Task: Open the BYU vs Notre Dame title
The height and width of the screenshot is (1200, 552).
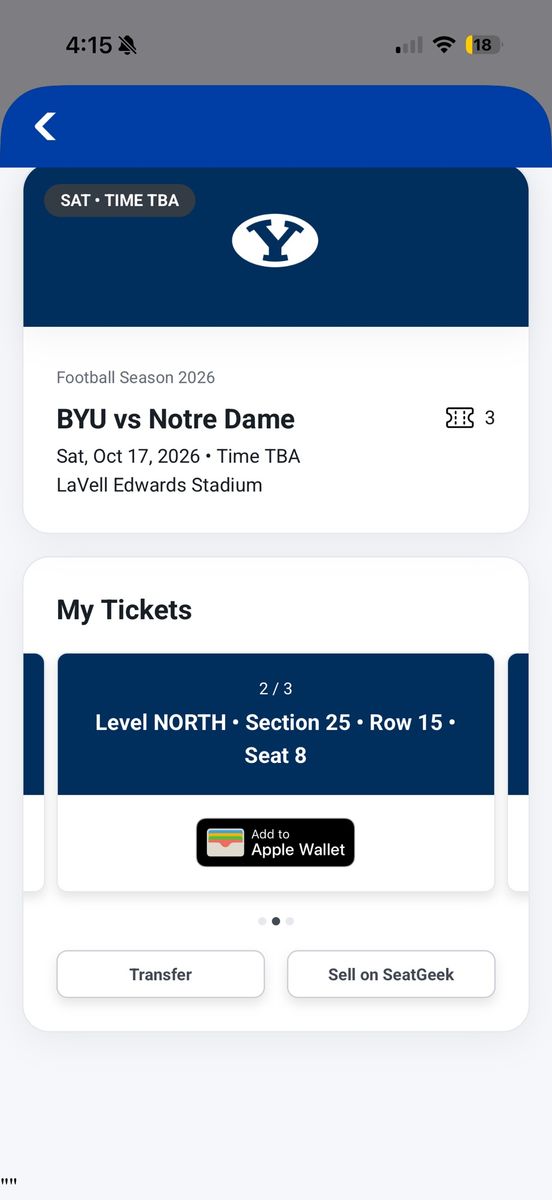Action: pyautogui.click(x=176, y=419)
